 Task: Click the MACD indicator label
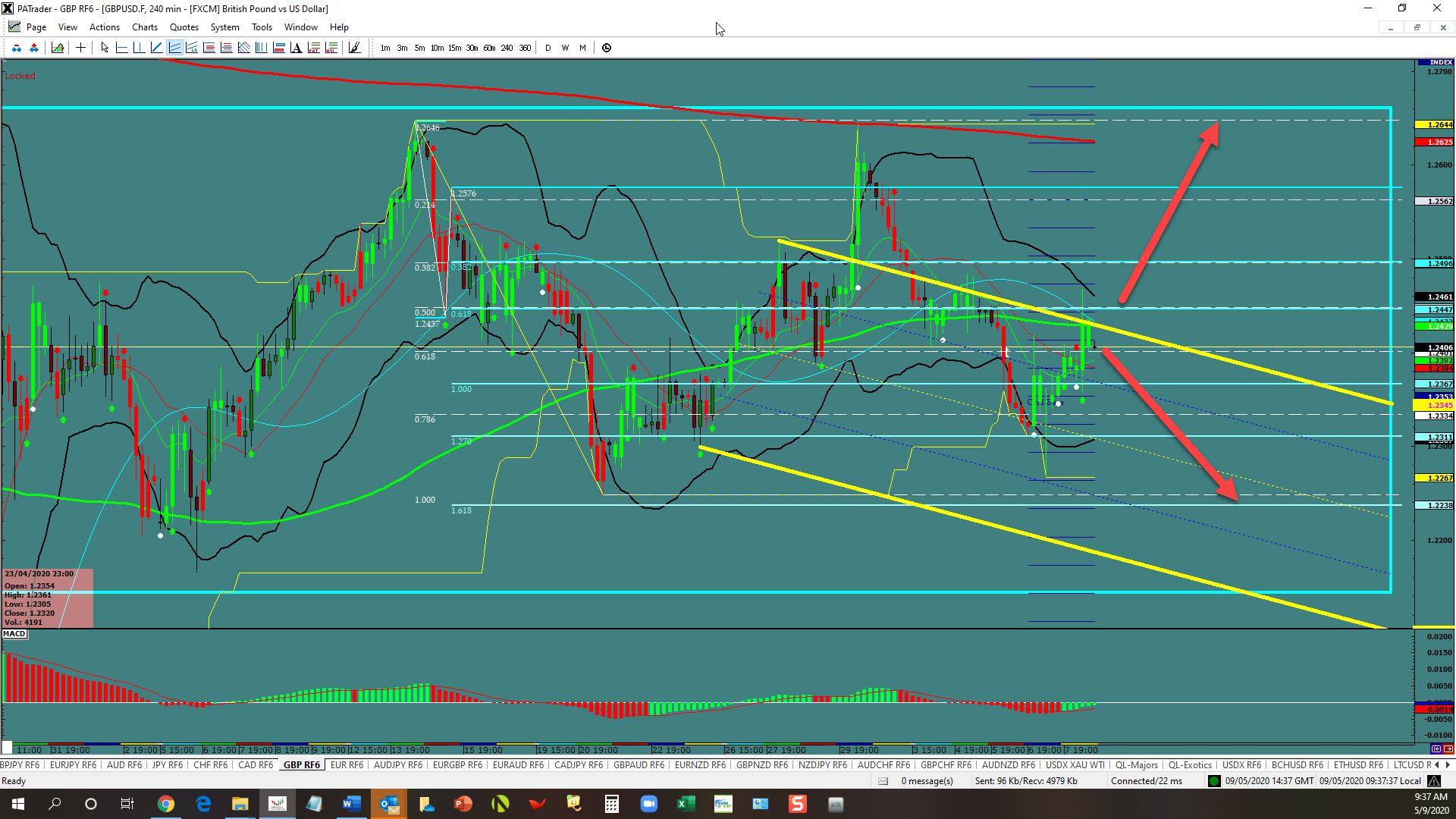tap(14, 634)
